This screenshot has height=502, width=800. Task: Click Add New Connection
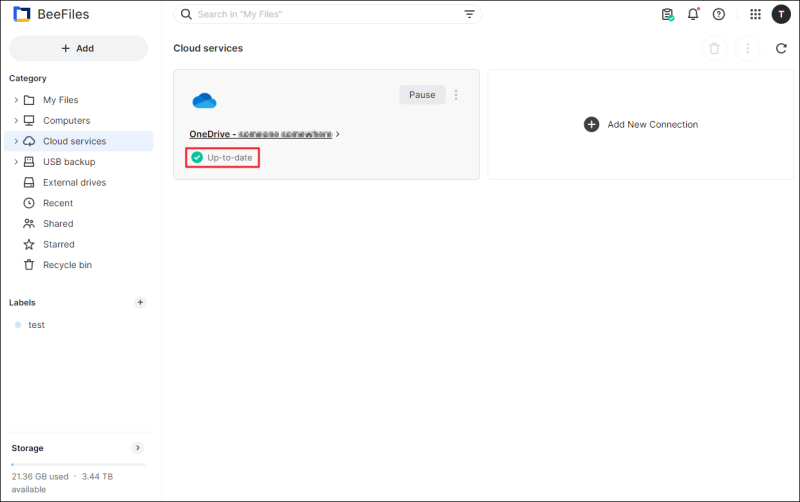click(x=641, y=124)
